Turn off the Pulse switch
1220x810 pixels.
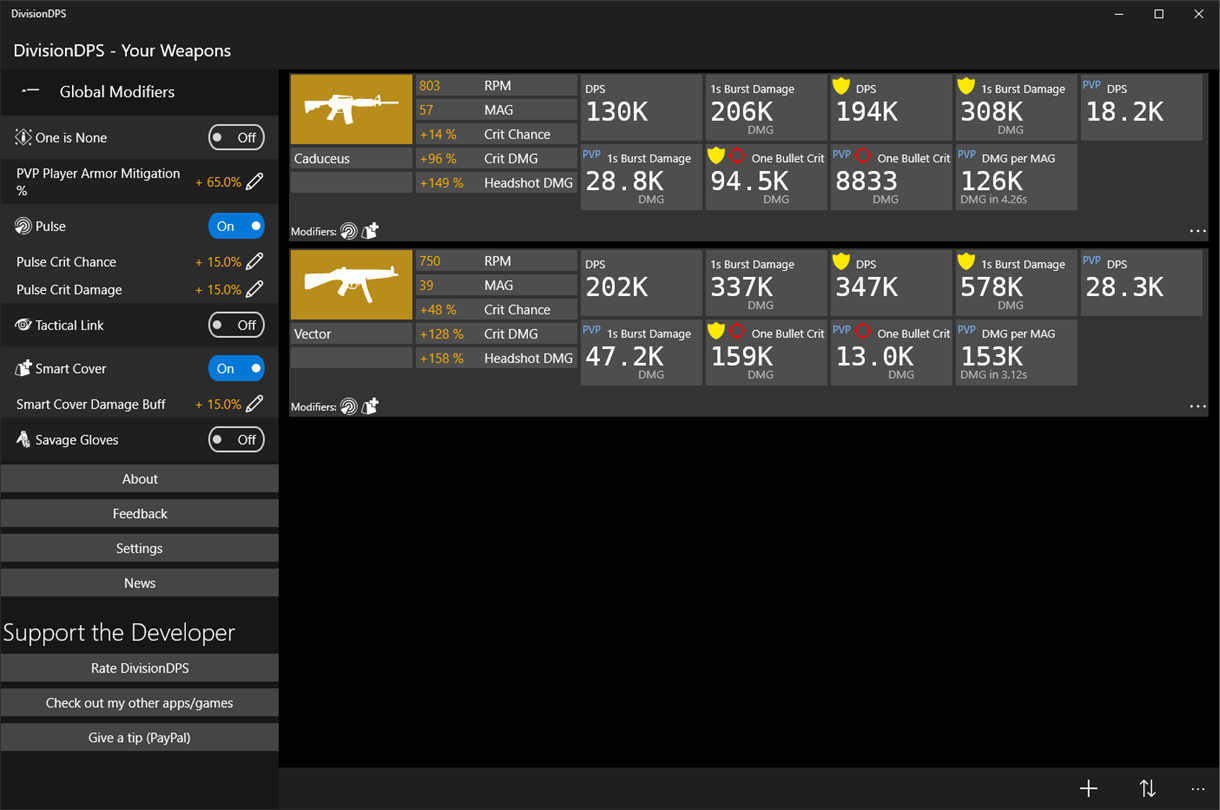(236, 226)
